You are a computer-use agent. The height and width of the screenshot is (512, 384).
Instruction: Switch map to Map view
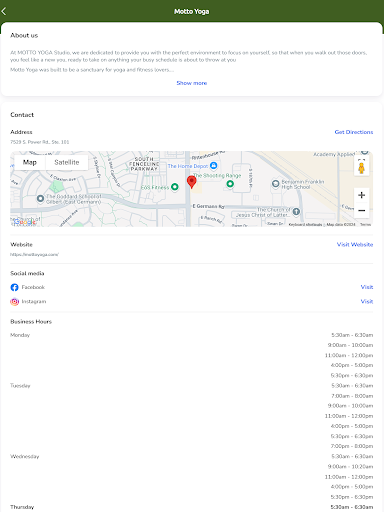click(30, 162)
